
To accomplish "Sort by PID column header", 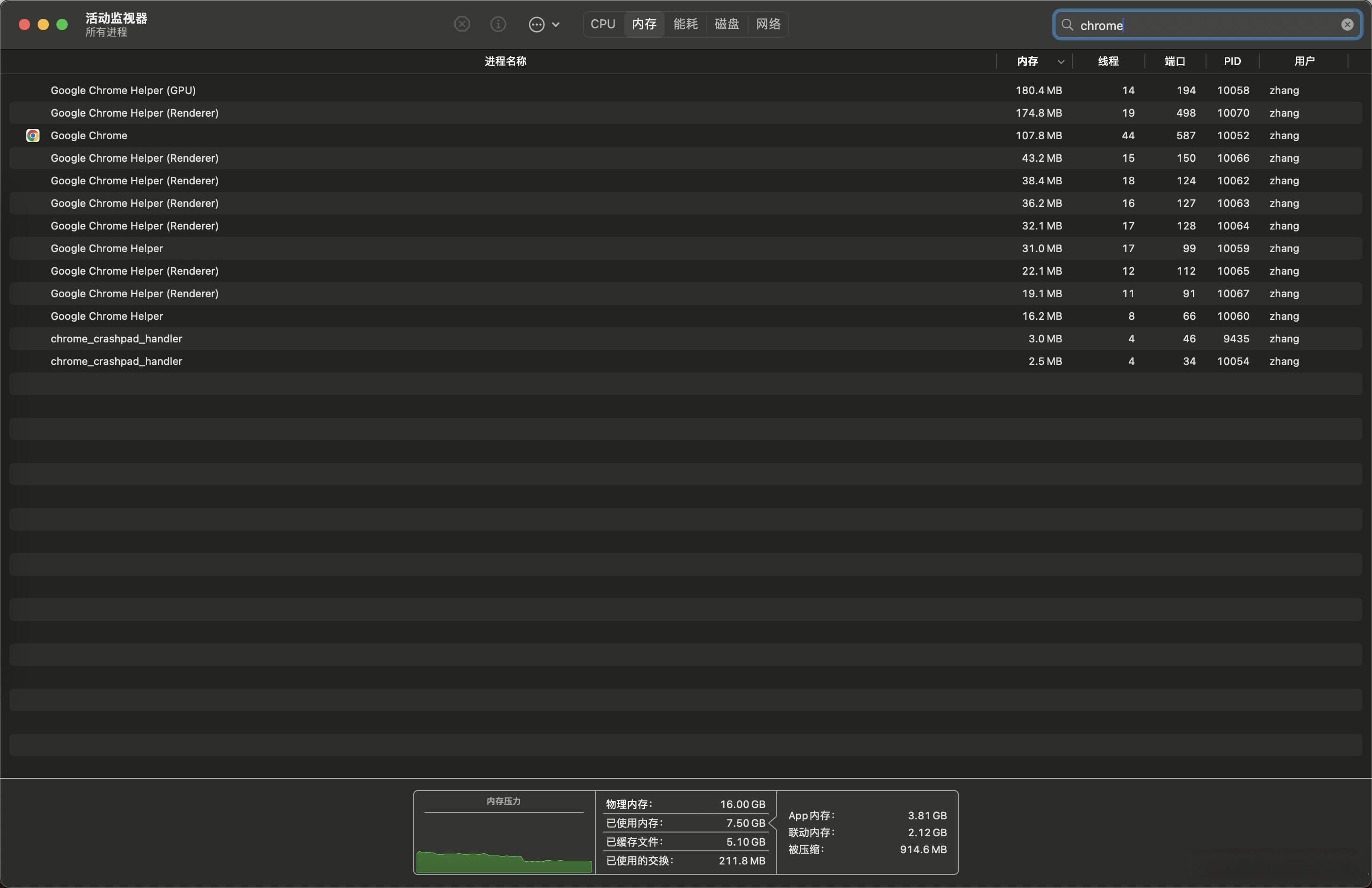I will tap(1232, 61).
